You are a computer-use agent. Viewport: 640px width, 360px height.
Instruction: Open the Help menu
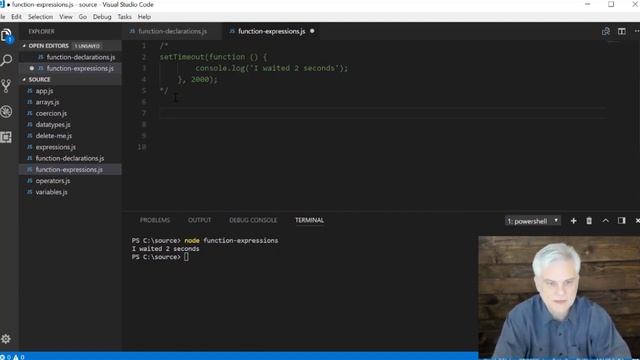[144, 17]
